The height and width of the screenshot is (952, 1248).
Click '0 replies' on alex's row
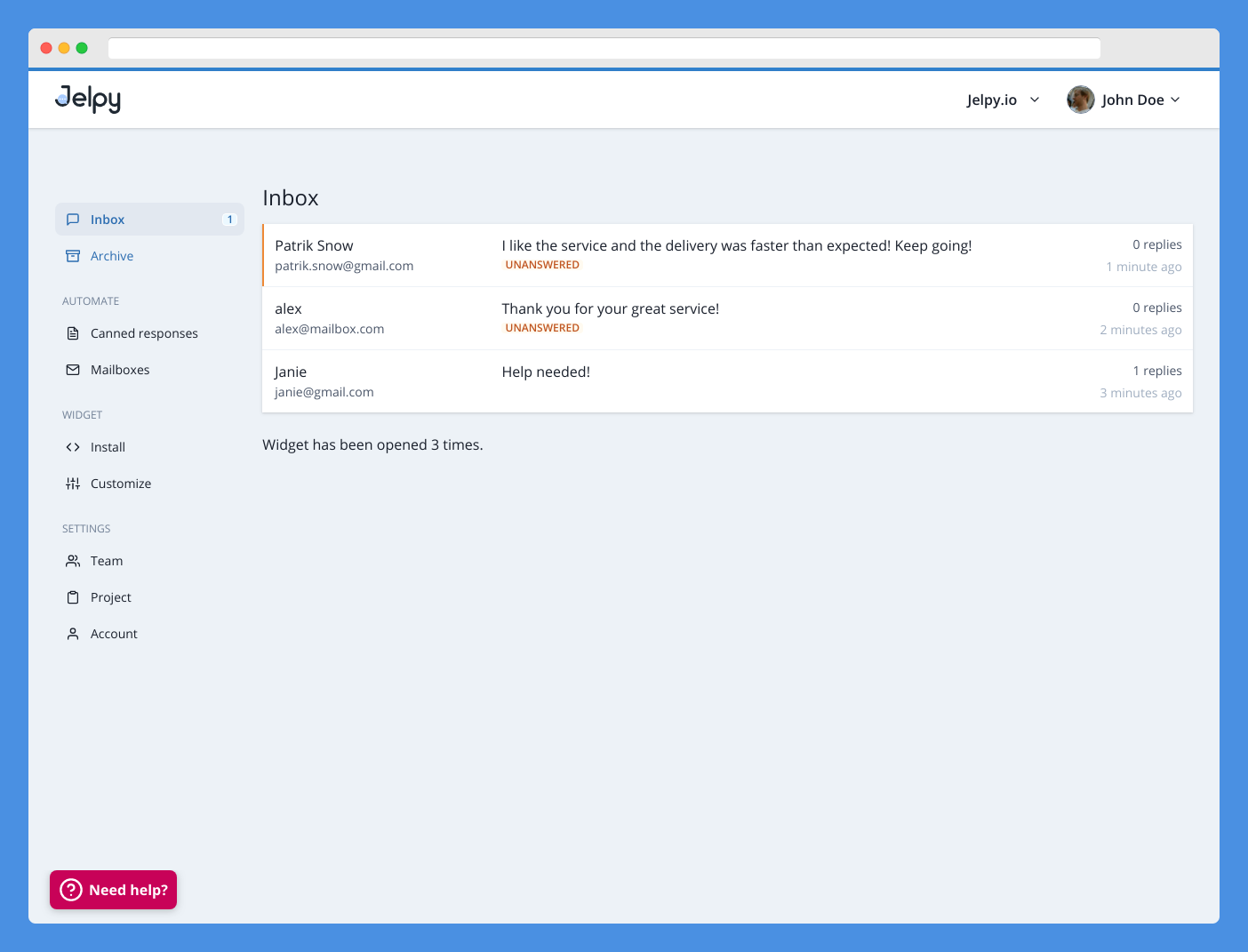1157,308
